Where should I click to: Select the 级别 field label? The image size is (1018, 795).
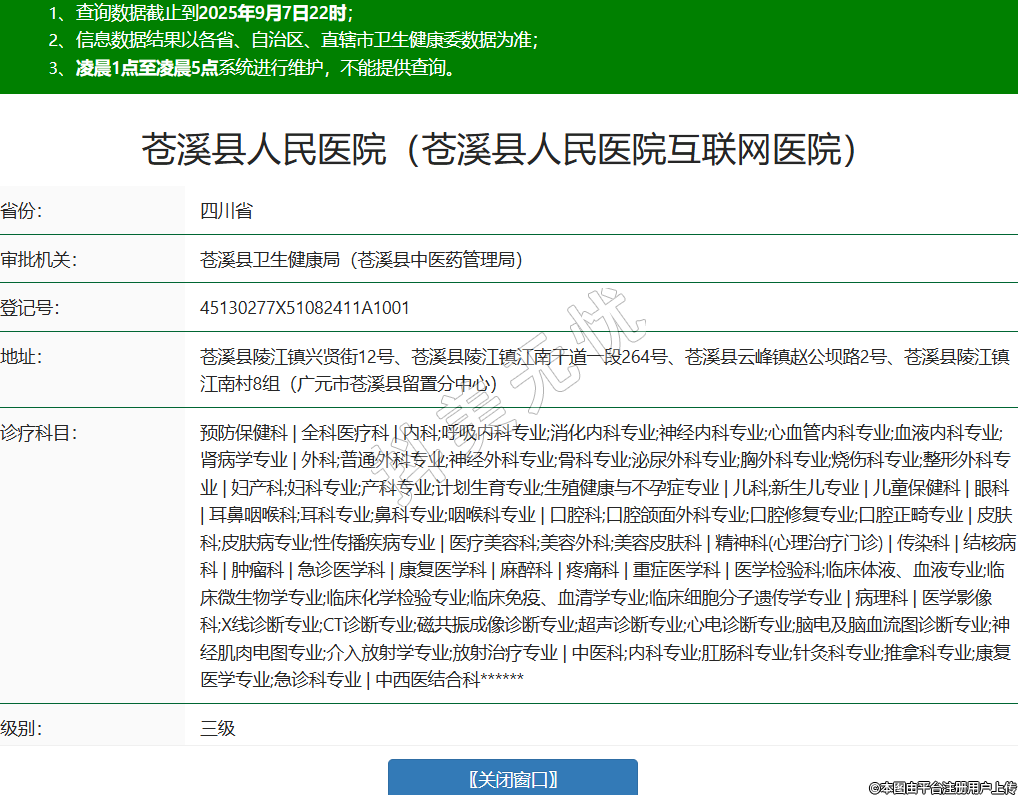tap(22, 728)
